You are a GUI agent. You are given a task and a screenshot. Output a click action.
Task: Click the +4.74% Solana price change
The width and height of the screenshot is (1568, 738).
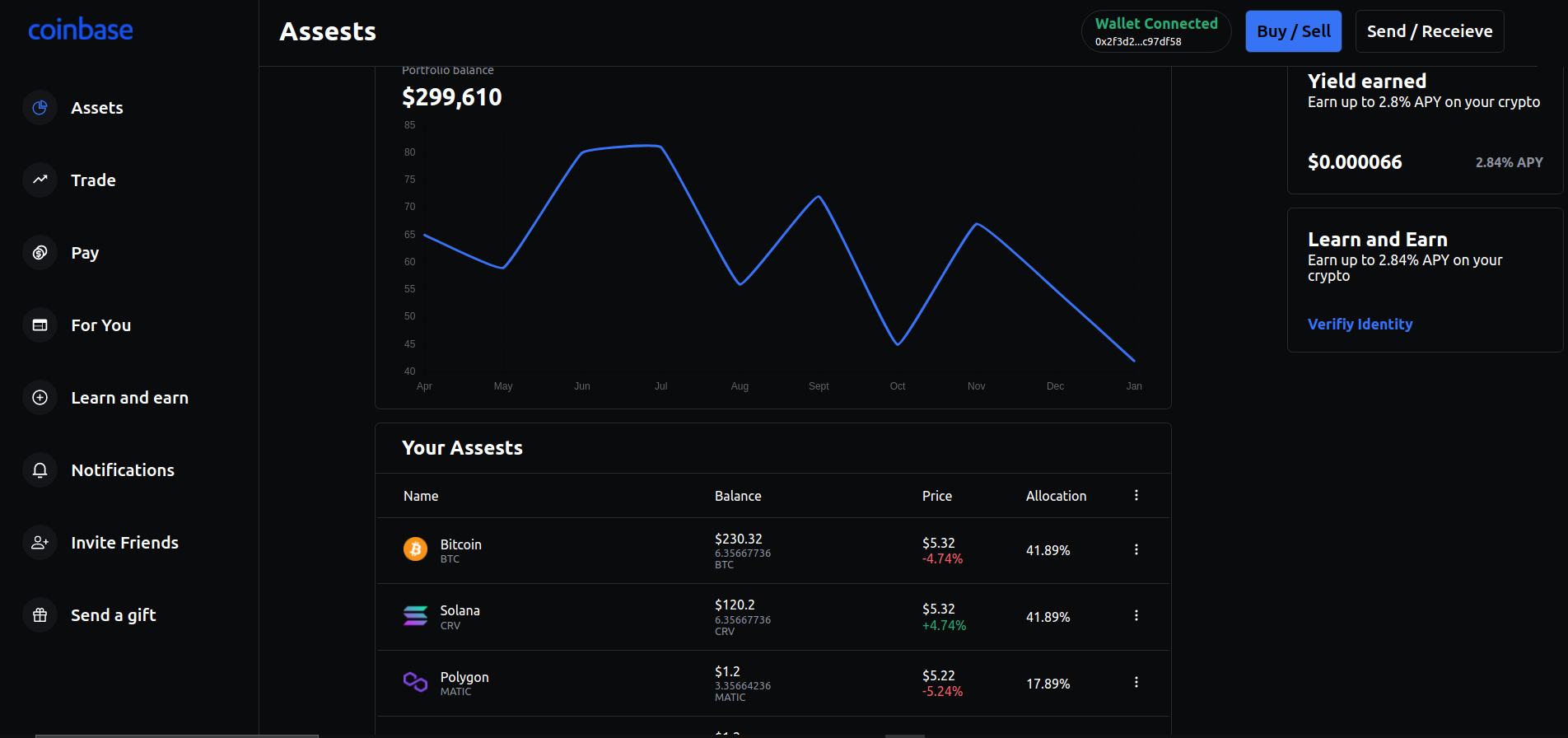coord(944,625)
